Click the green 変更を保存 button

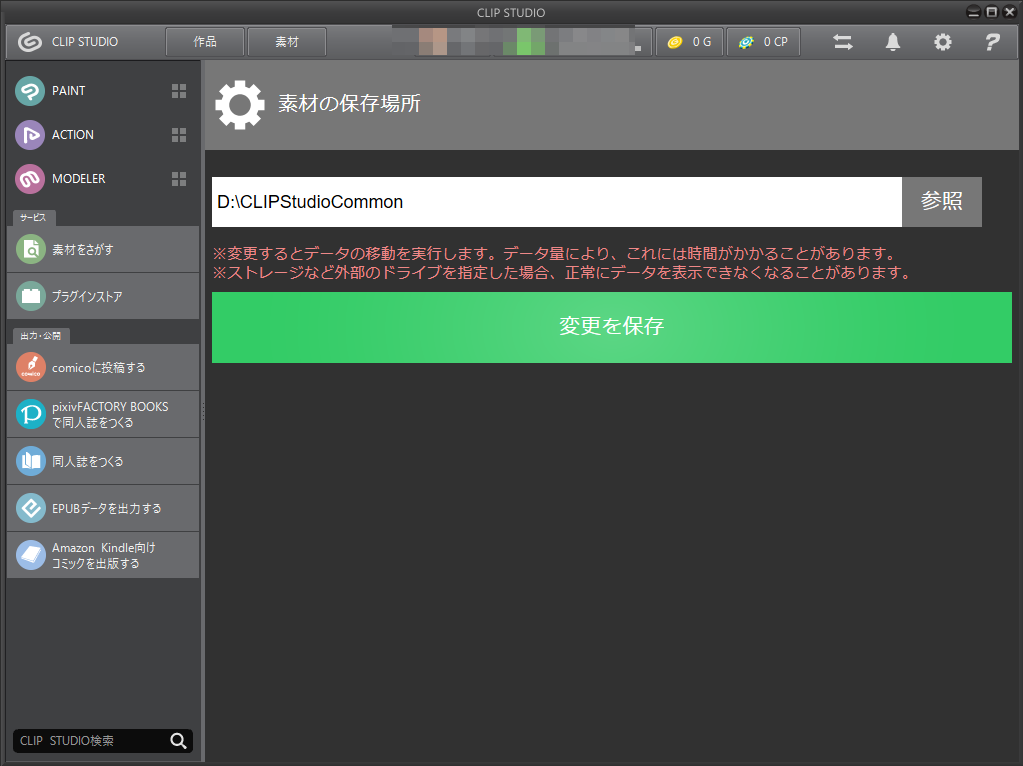[611, 327]
